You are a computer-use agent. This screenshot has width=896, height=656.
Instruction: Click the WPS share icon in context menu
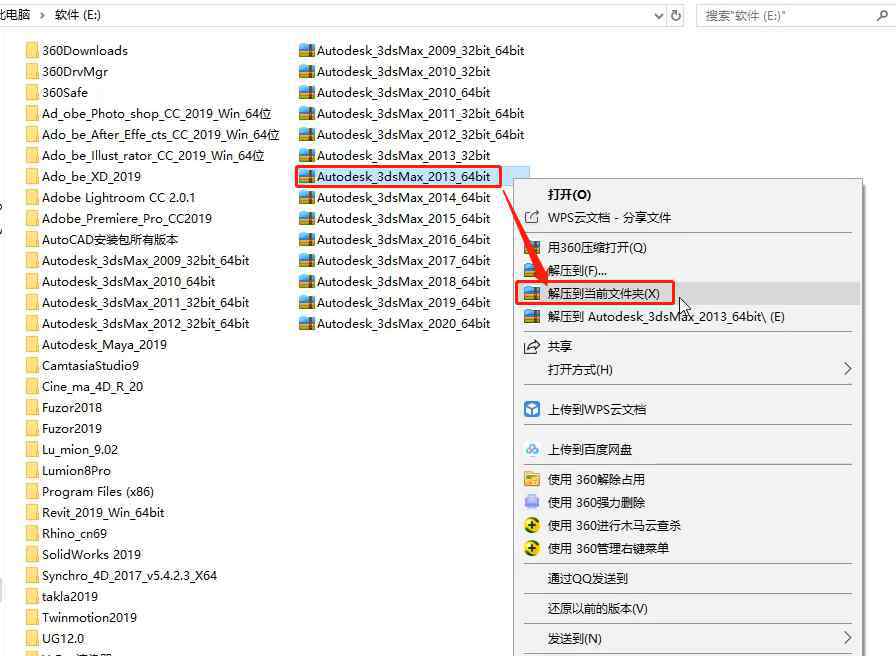531,217
